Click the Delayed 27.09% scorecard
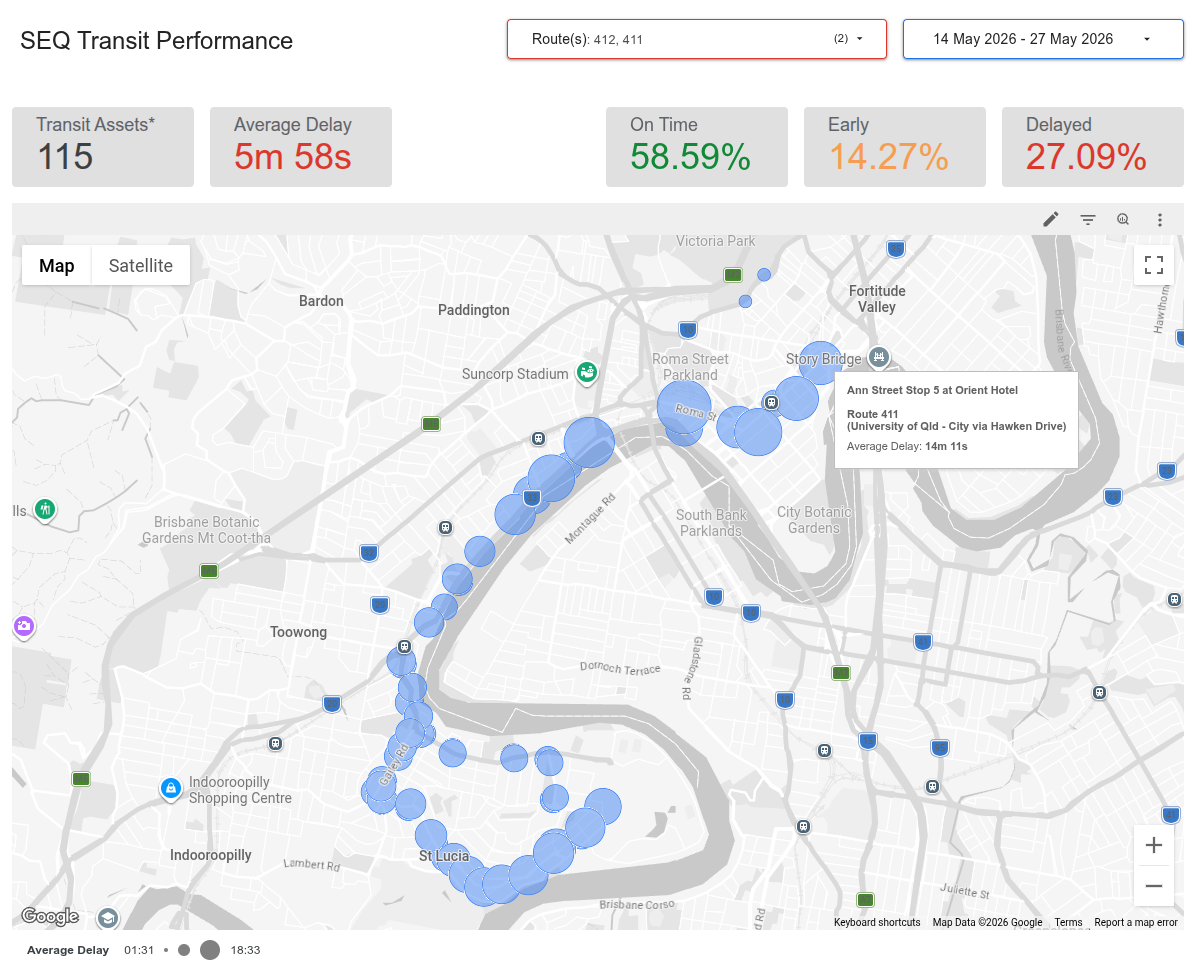Screen dimensions: 1193x969 (x=1093, y=147)
